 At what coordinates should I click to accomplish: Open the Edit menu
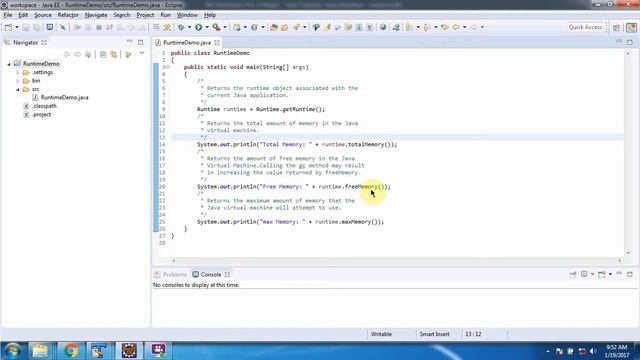[x=23, y=15]
